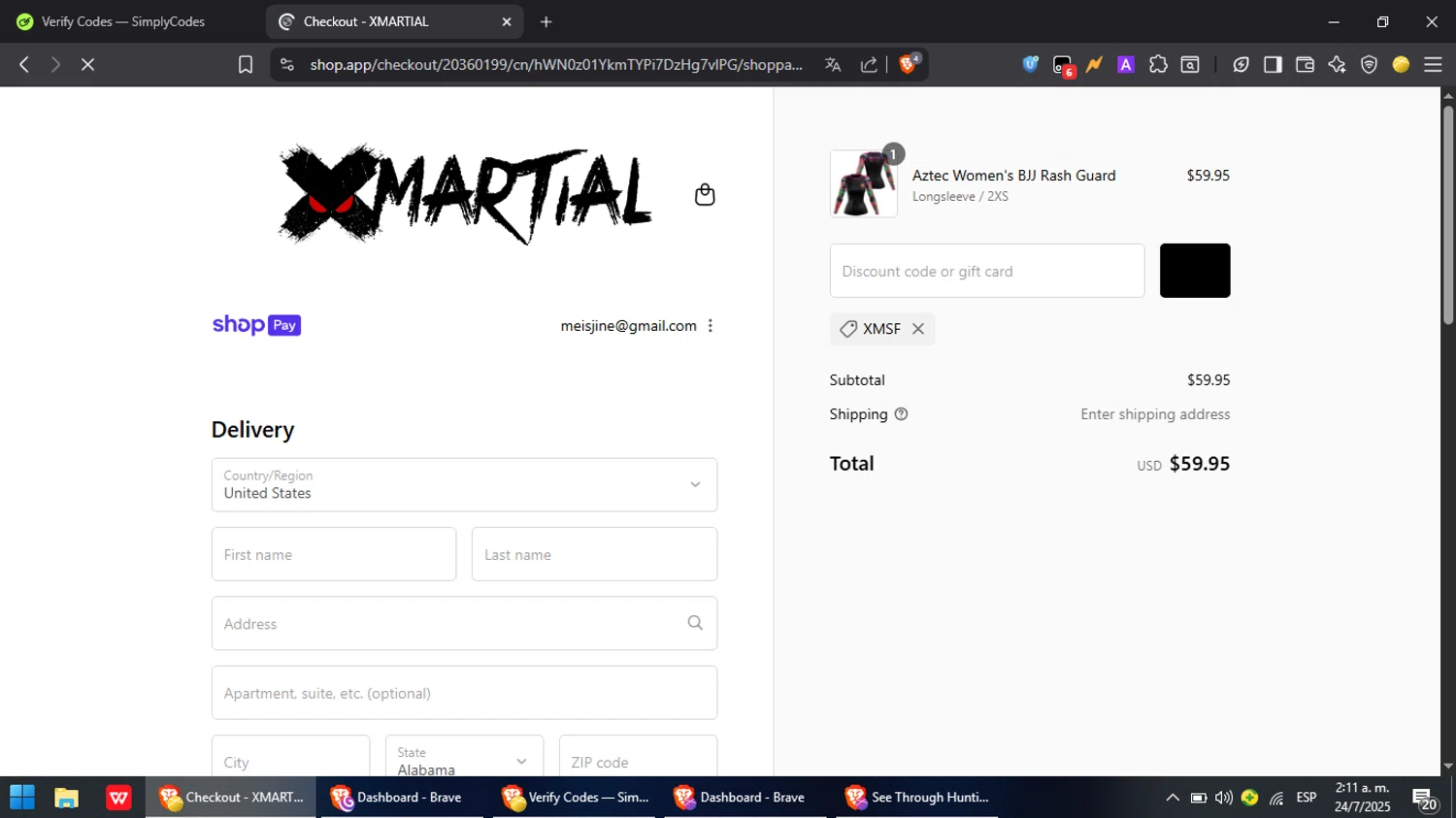Stop the page loading

87,64
